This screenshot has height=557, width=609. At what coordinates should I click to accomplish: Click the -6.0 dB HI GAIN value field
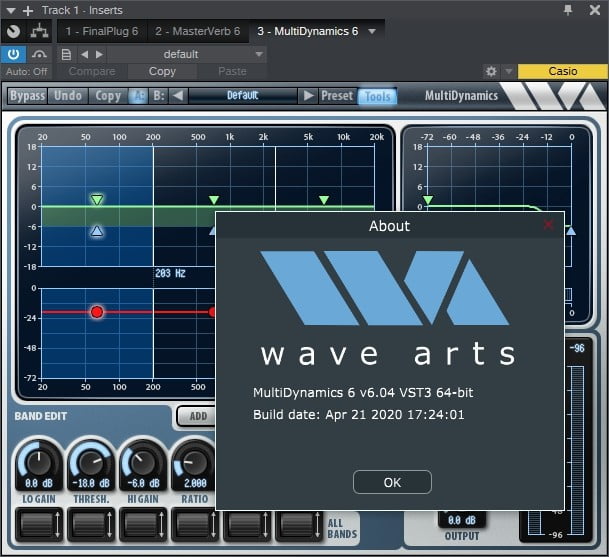click(143, 484)
